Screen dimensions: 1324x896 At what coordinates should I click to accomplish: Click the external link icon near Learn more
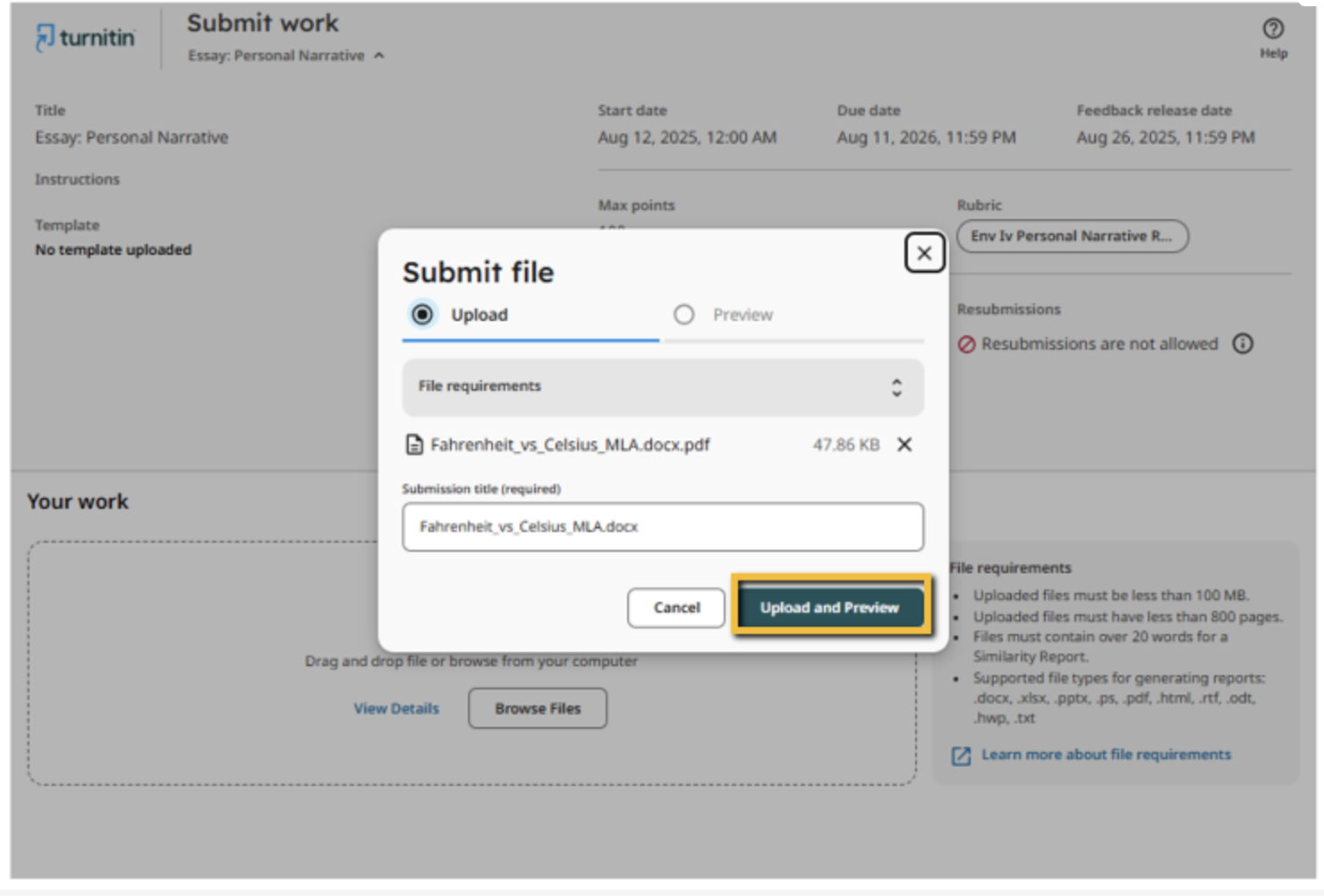point(961,756)
